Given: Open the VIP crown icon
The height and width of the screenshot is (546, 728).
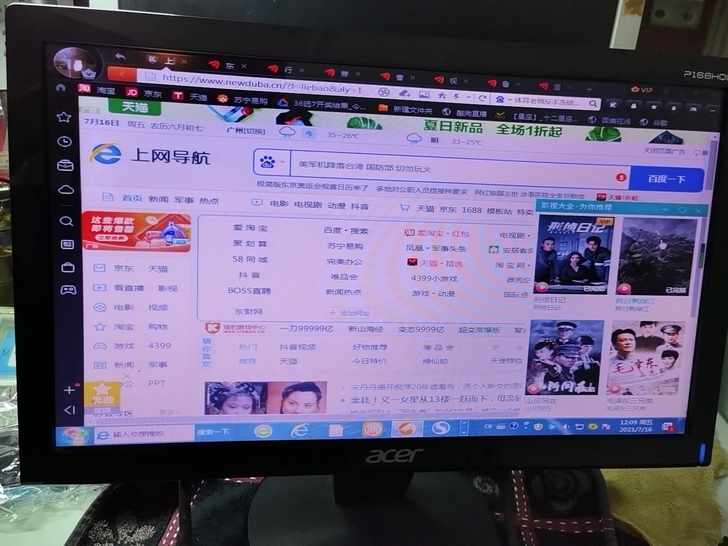Looking at the screenshot, I should click(x=642, y=89).
